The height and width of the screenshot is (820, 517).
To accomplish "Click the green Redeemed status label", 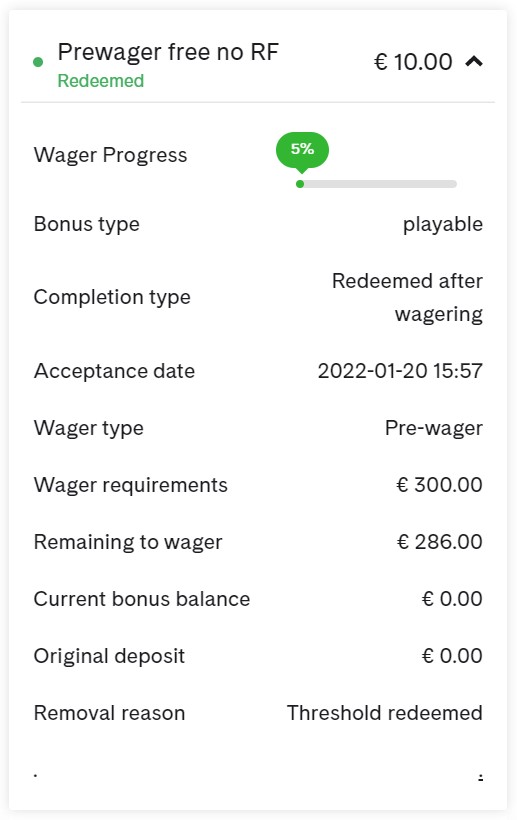I will click(x=100, y=81).
